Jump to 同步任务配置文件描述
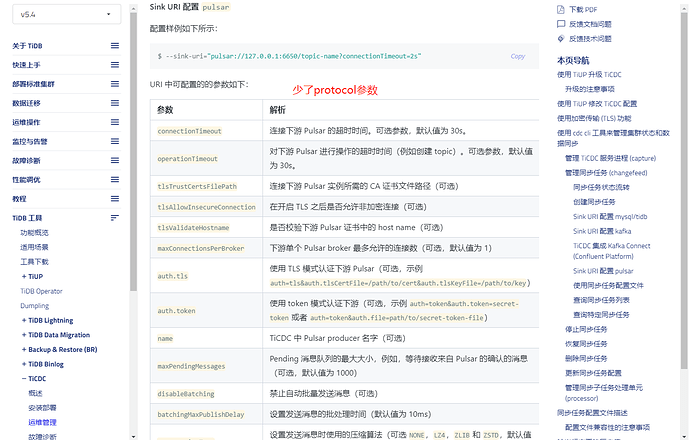 click(592, 413)
